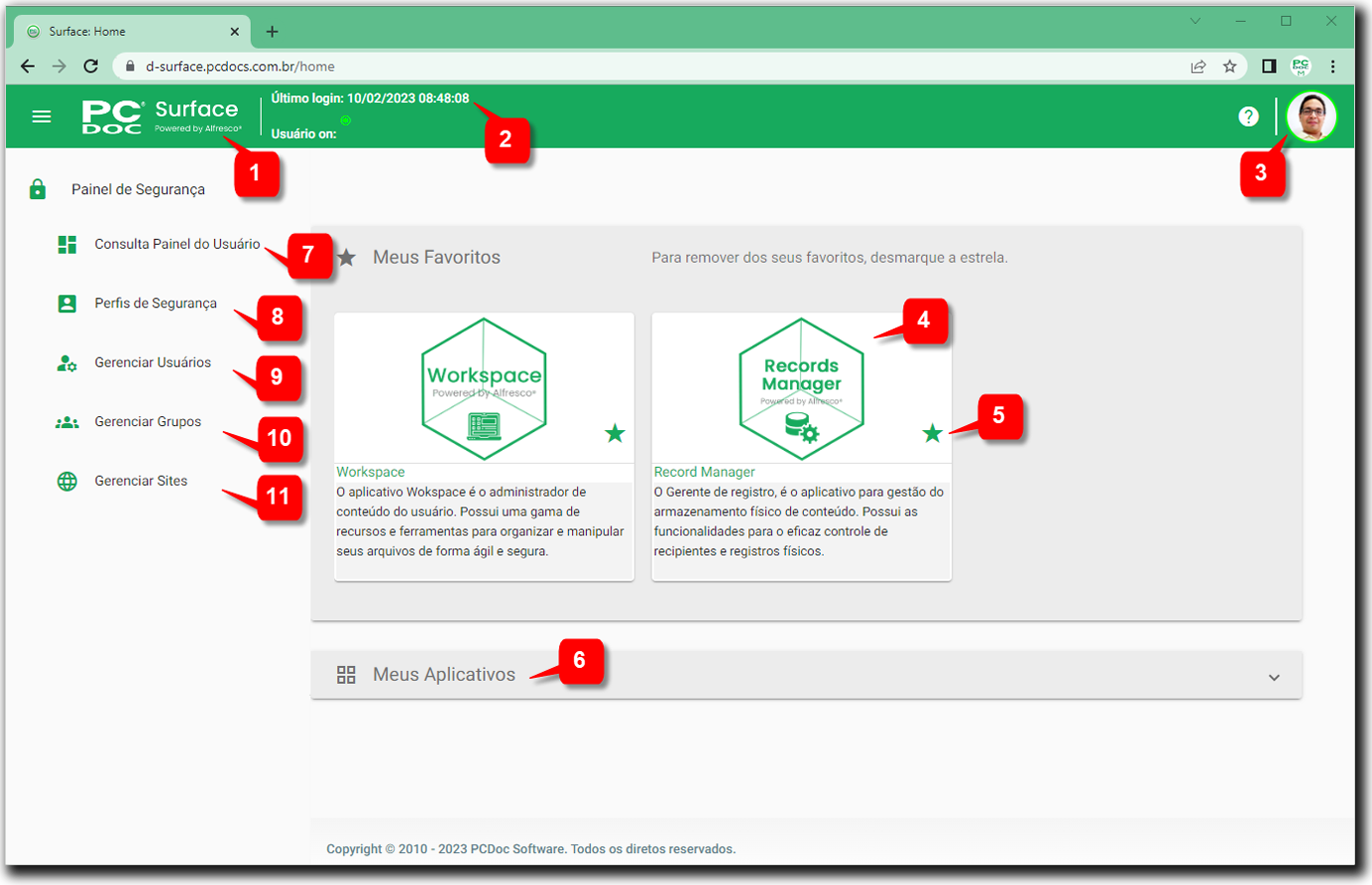Select Perfis de Segurança

(156, 303)
